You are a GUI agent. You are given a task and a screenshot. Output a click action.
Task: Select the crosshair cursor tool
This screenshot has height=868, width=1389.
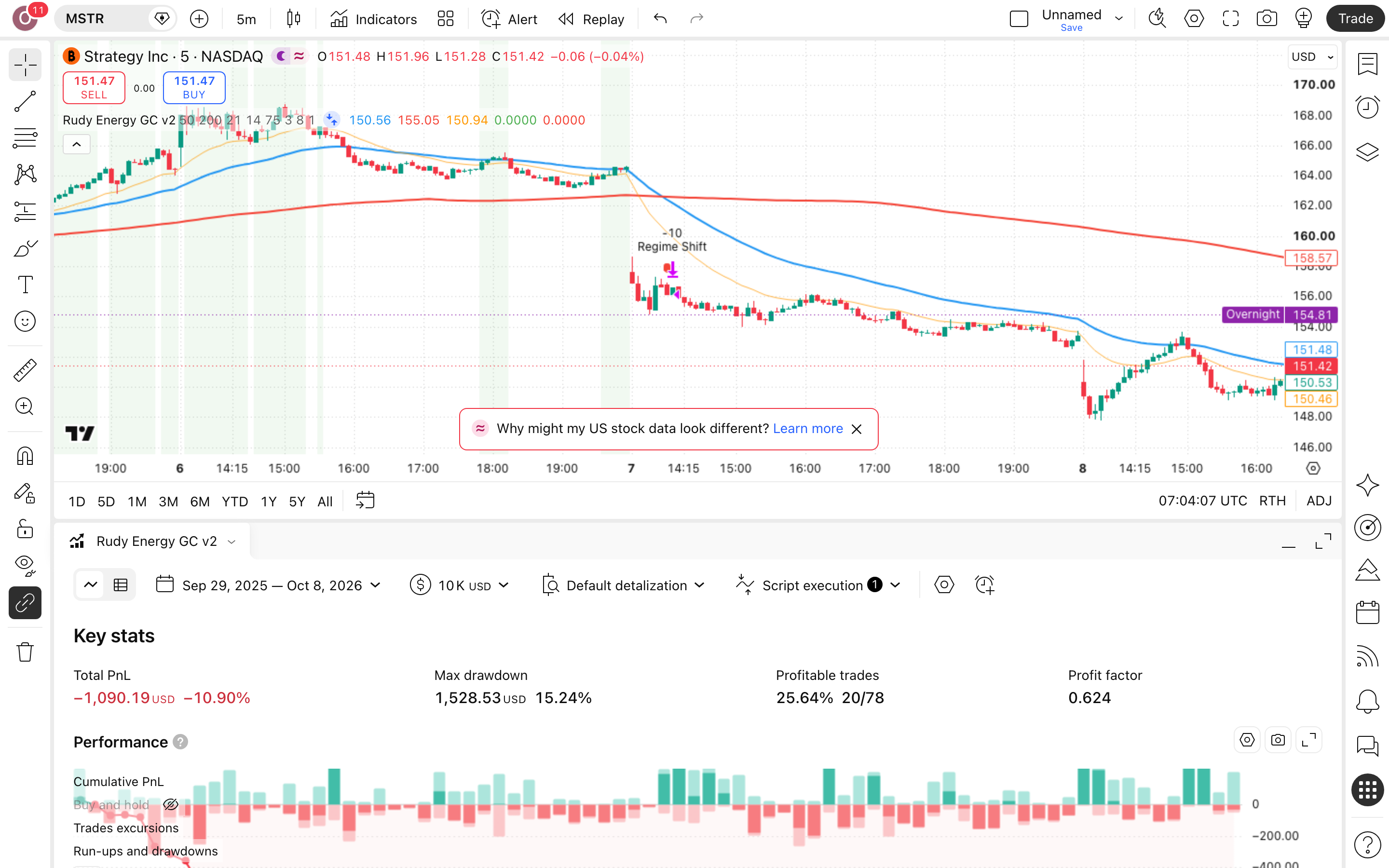(x=25, y=65)
